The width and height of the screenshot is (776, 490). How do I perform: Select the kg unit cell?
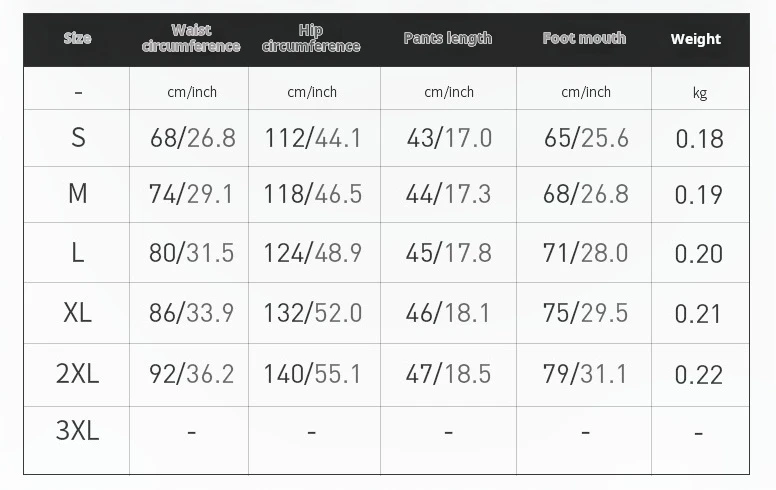pos(699,93)
